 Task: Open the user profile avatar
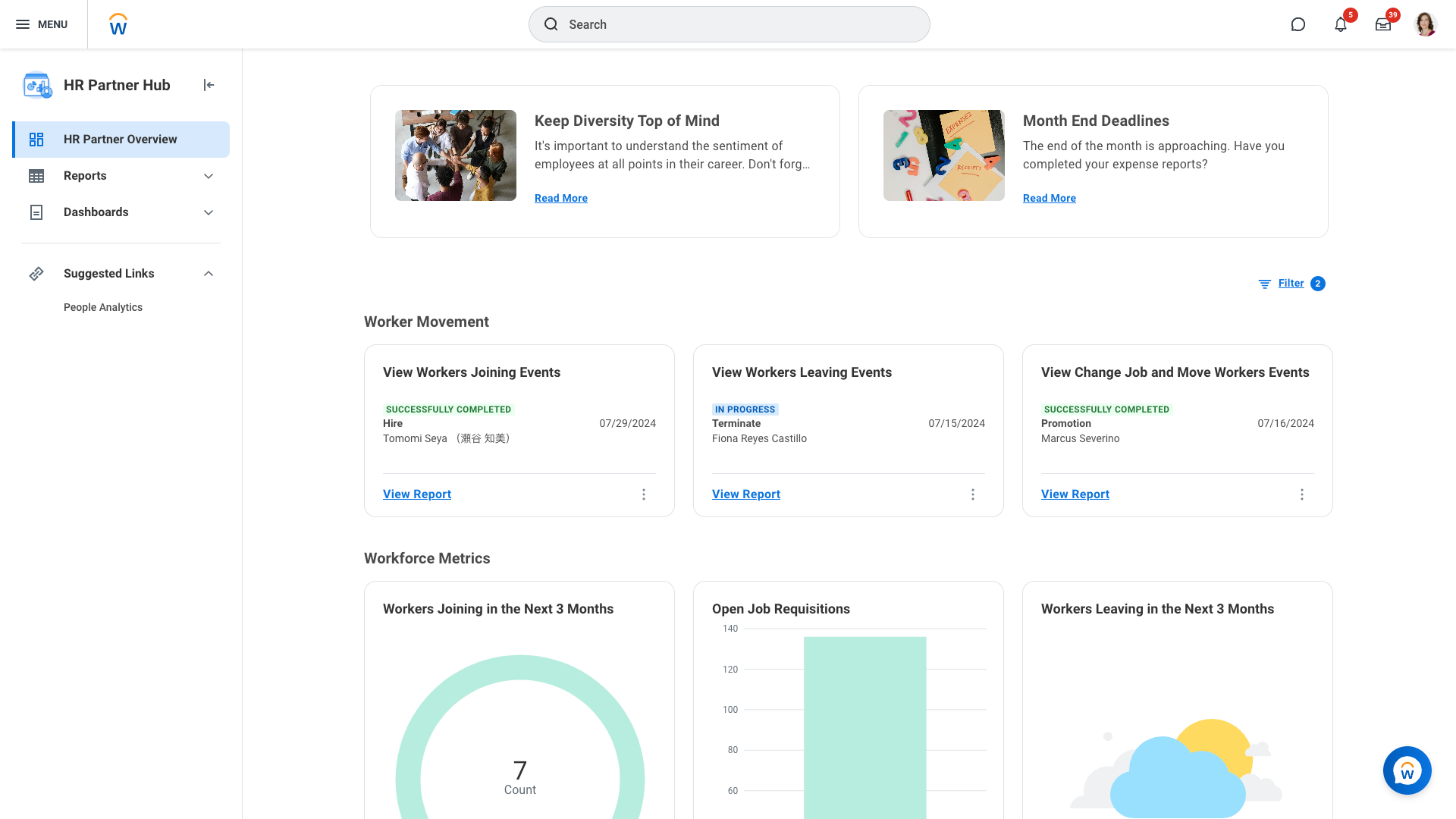click(x=1425, y=24)
